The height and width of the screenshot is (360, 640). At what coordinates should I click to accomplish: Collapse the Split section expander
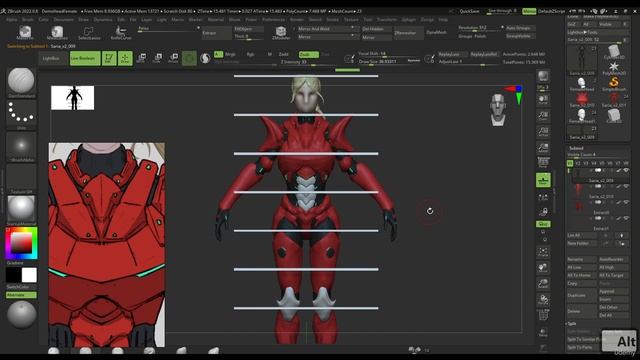pyautogui.click(x=572, y=324)
